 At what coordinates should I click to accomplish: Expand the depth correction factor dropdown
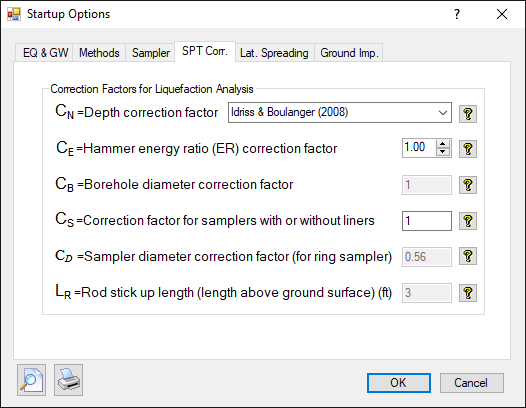pyautogui.click(x=443, y=113)
